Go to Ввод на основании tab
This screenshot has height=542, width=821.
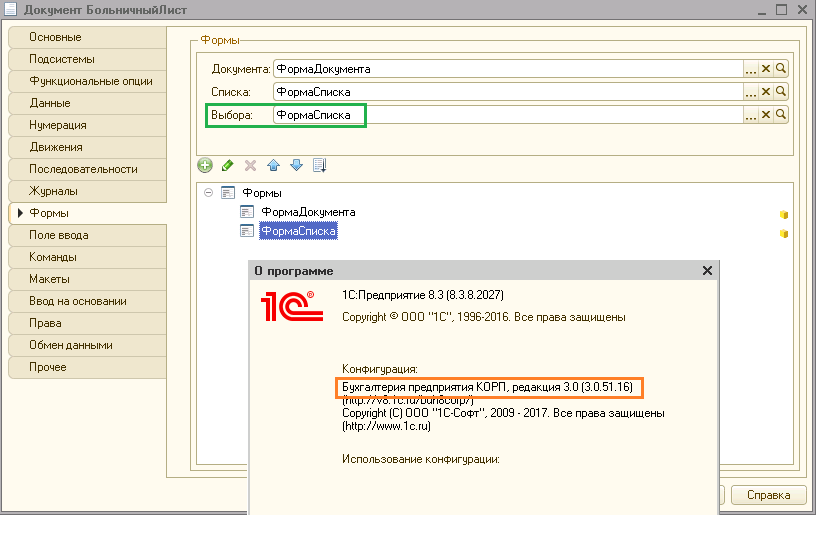[x=88, y=301]
